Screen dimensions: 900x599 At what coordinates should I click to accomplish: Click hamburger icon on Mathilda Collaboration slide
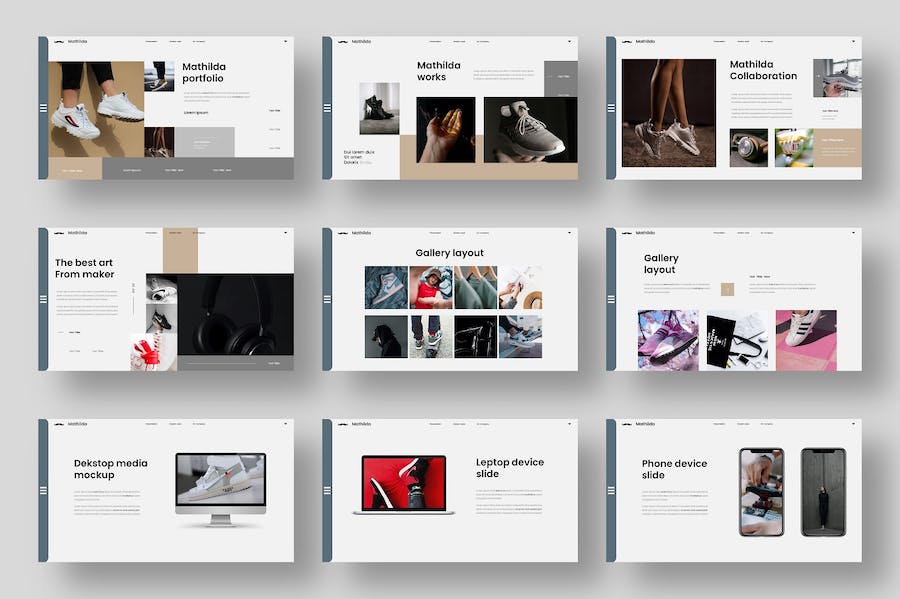point(611,108)
